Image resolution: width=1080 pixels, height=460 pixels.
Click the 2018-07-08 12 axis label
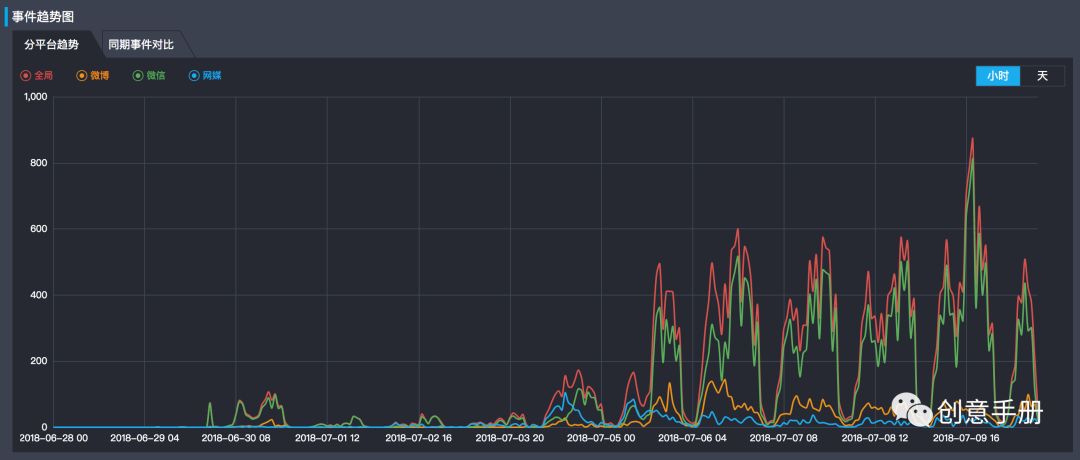pos(875,437)
